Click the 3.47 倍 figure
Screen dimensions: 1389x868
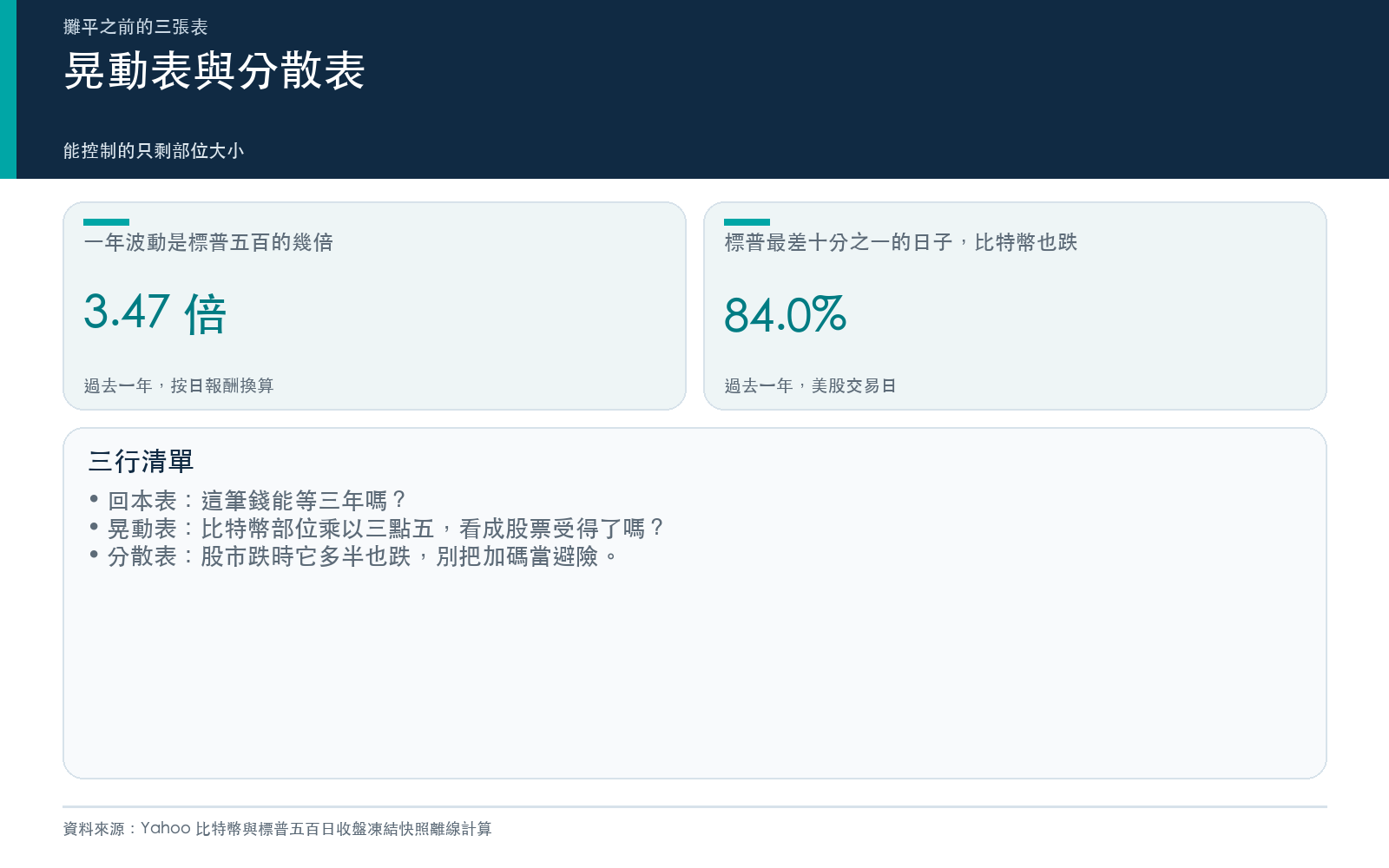click(155, 312)
